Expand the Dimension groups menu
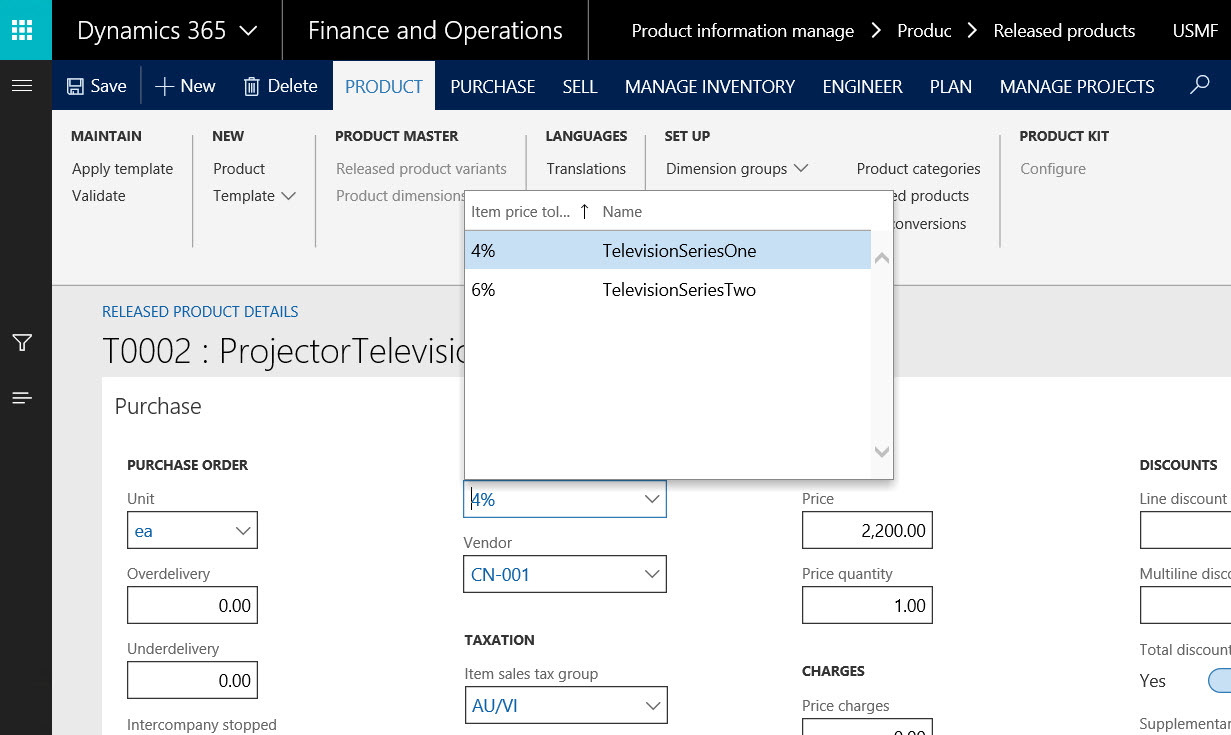The image size is (1231, 735). [736, 169]
